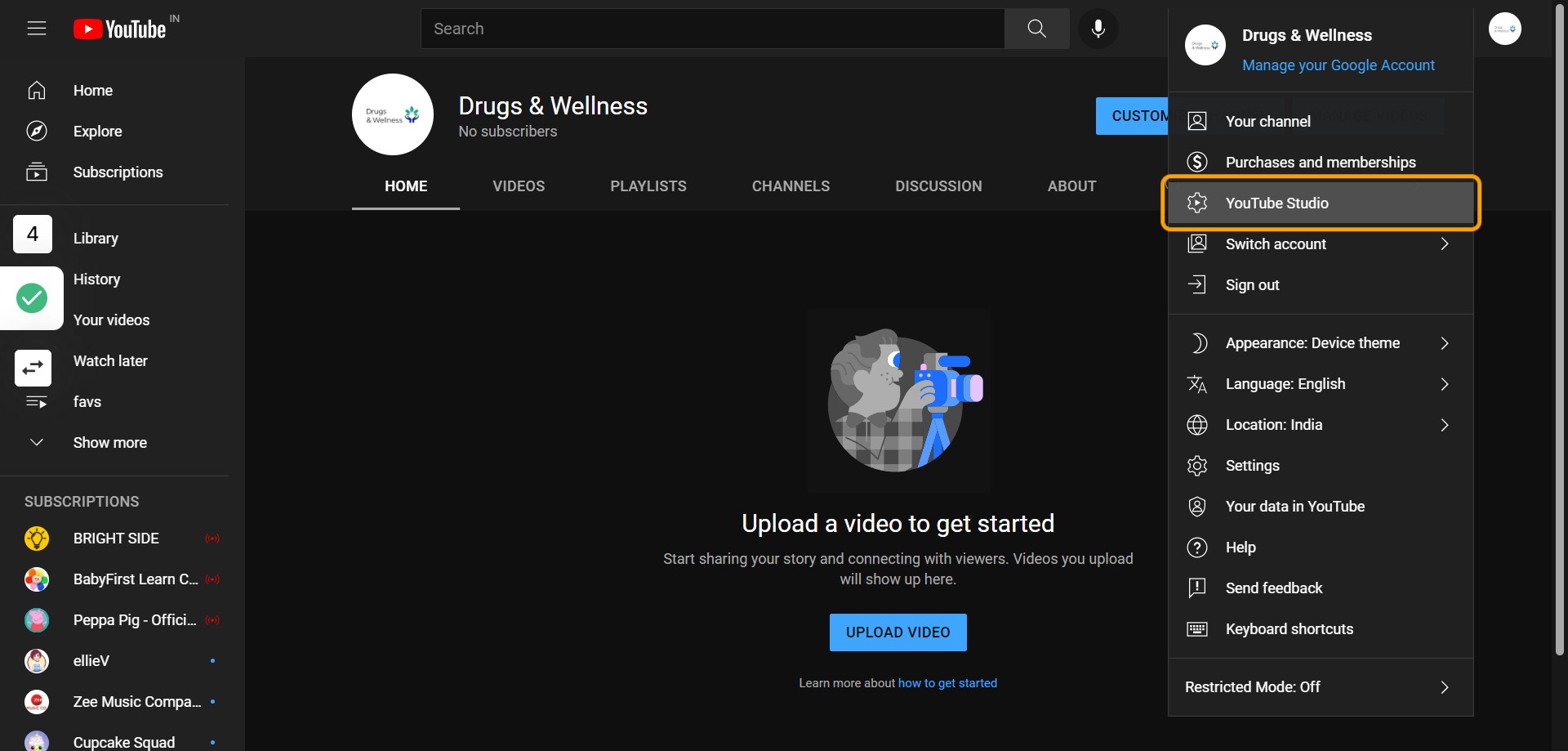Open Purchases and memberships
Image resolution: width=1568 pixels, height=751 pixels.
coord(1321,162)
